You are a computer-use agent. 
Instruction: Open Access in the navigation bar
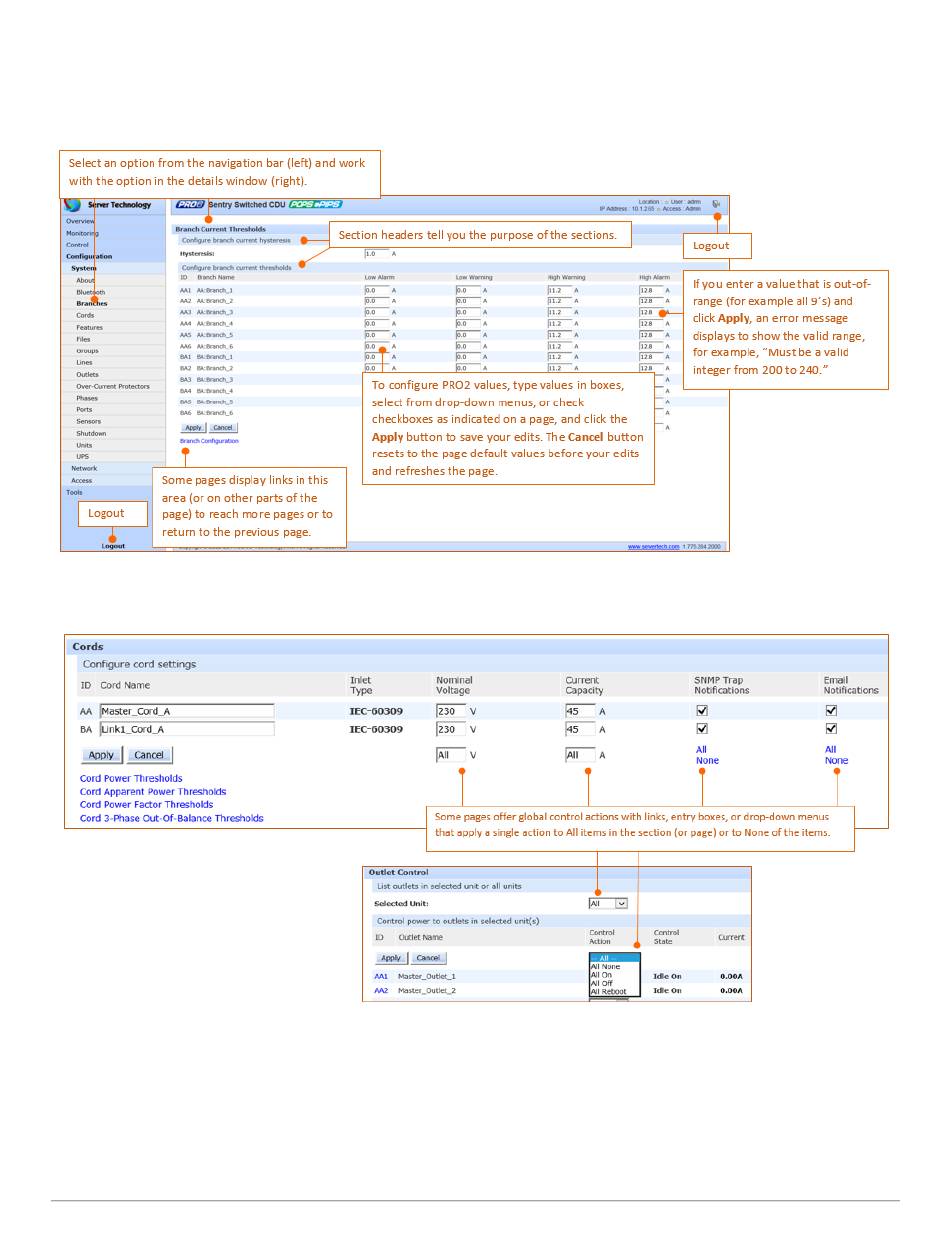point(81,480)
